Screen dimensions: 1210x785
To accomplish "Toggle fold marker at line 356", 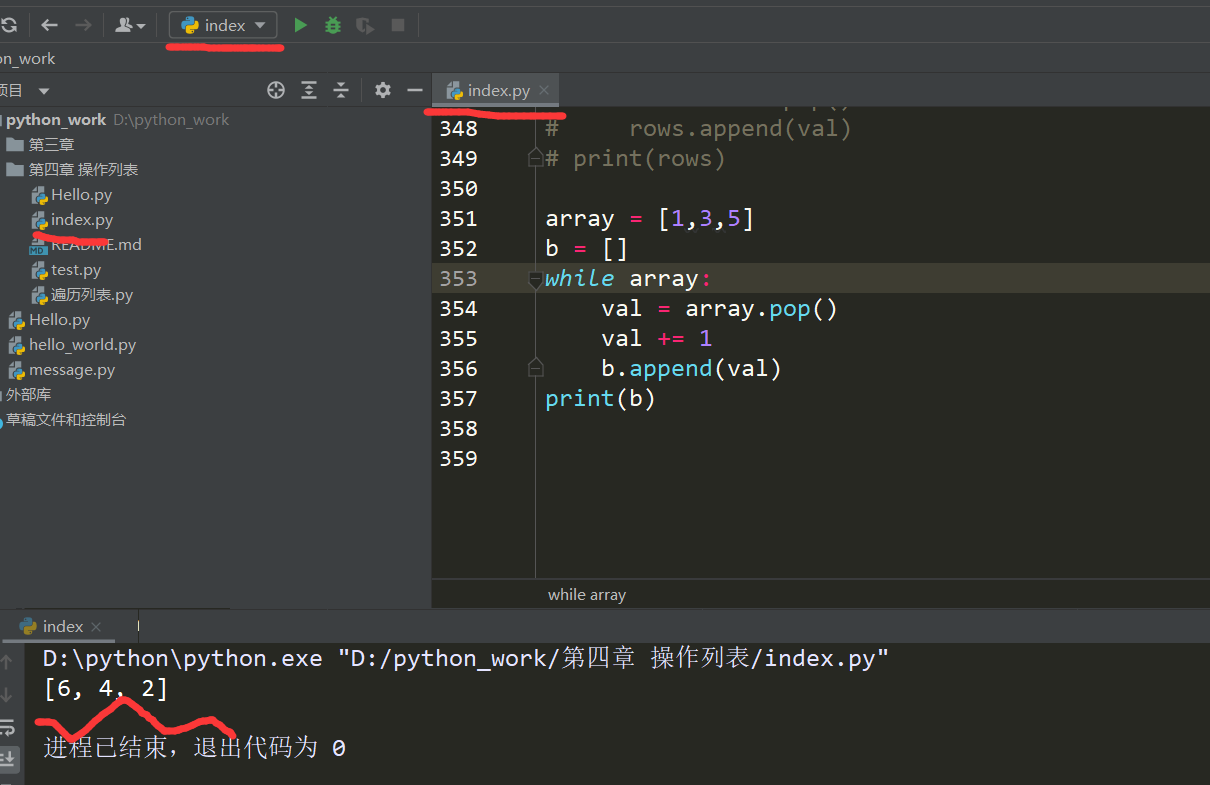I will pos(535,367).
